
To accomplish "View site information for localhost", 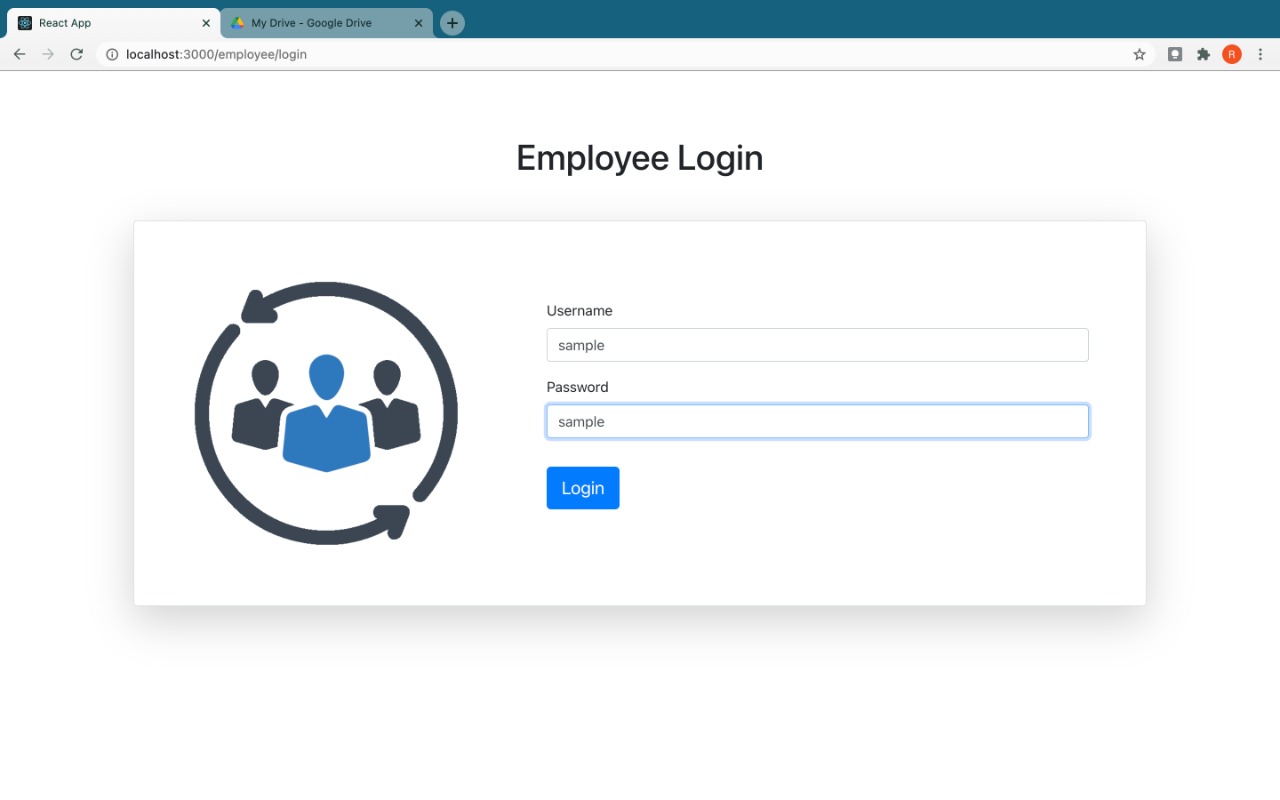I will [x=112, y=54].
